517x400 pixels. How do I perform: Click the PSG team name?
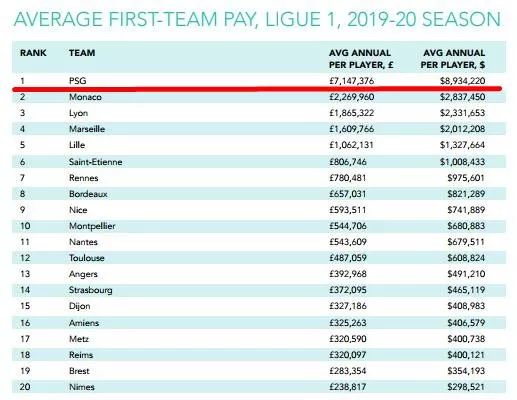pos(77,81)
